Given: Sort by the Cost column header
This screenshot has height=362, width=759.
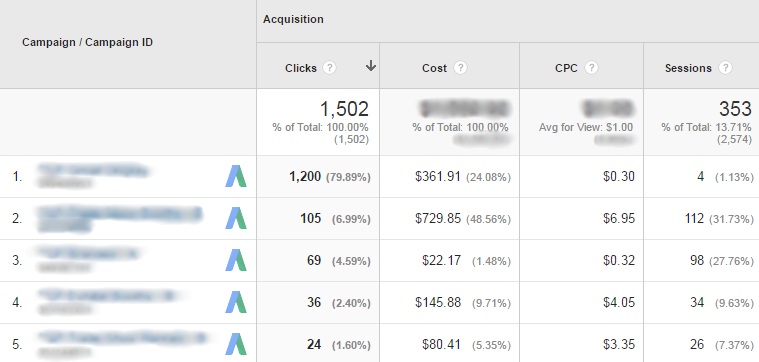Looking at the screenshot, I should click(x=434, y=68).
